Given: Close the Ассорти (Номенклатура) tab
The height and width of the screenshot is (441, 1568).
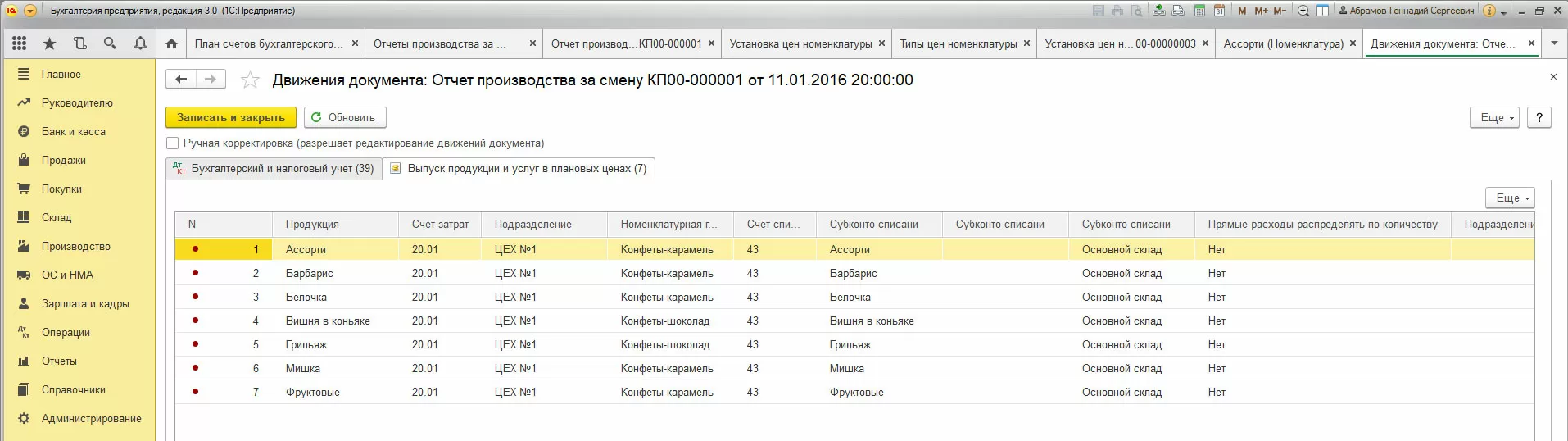Looking at the screenshot, I should point(1353,43).
